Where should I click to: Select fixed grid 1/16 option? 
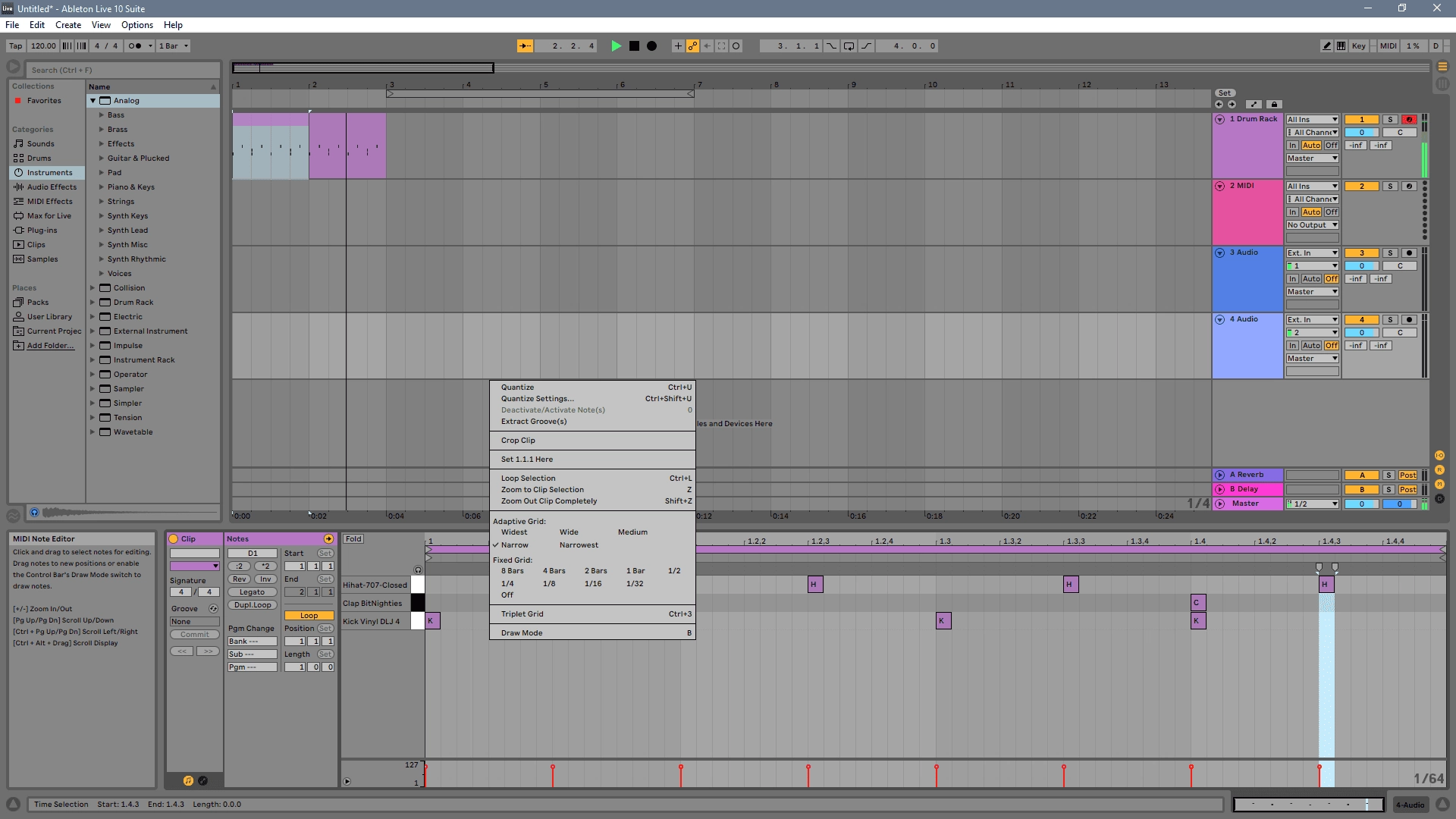(x=593, y=584)
